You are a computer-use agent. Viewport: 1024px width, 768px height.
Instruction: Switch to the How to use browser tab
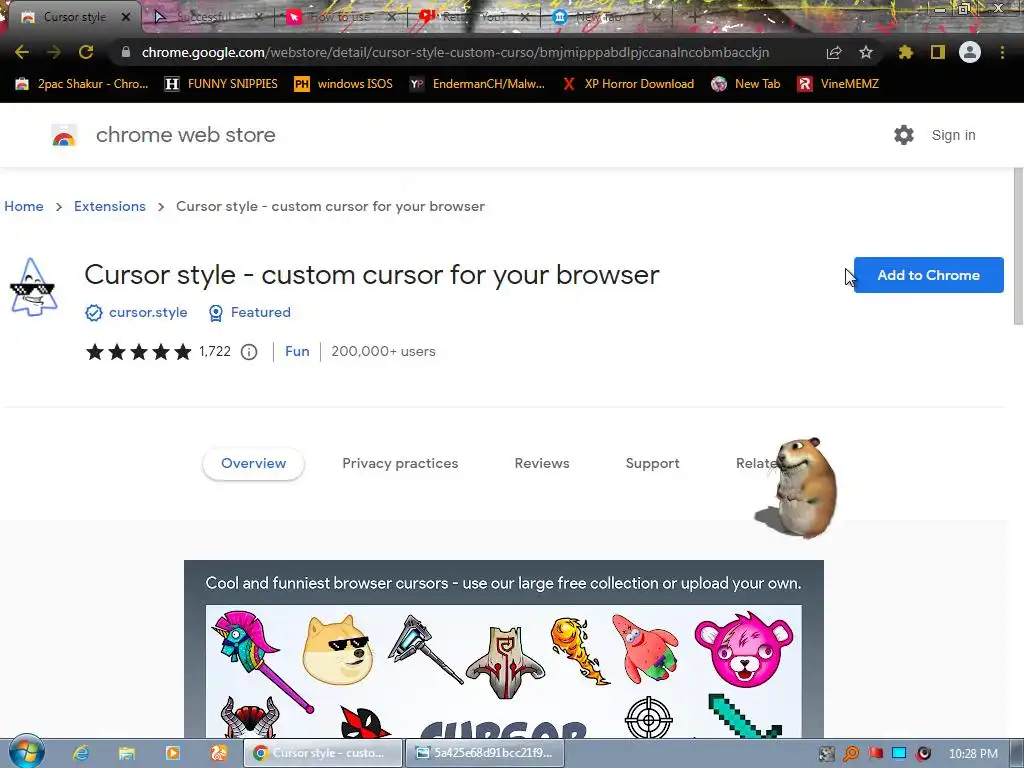tap(340, 17)
